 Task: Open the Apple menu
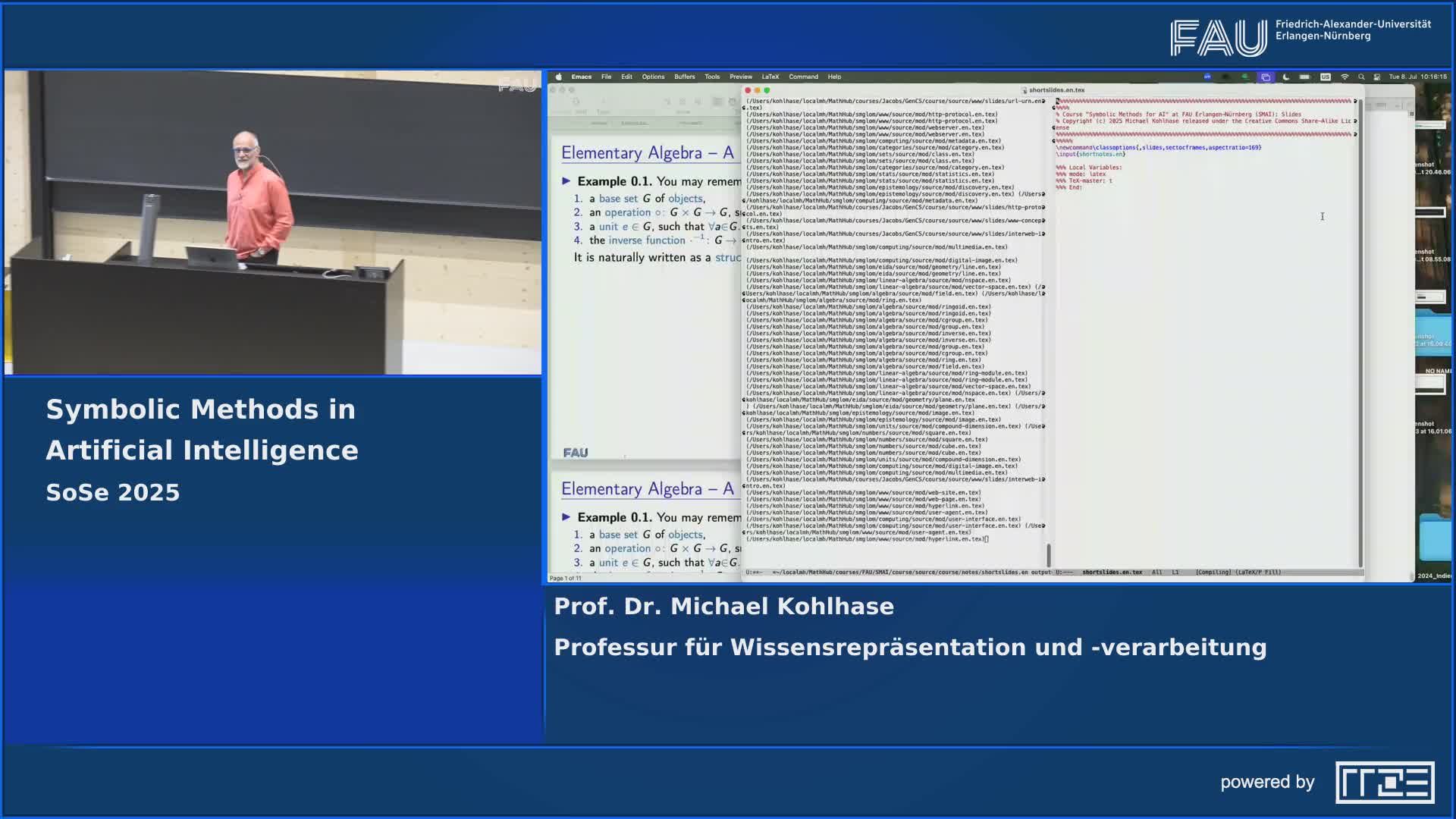(x=559, y=77)
